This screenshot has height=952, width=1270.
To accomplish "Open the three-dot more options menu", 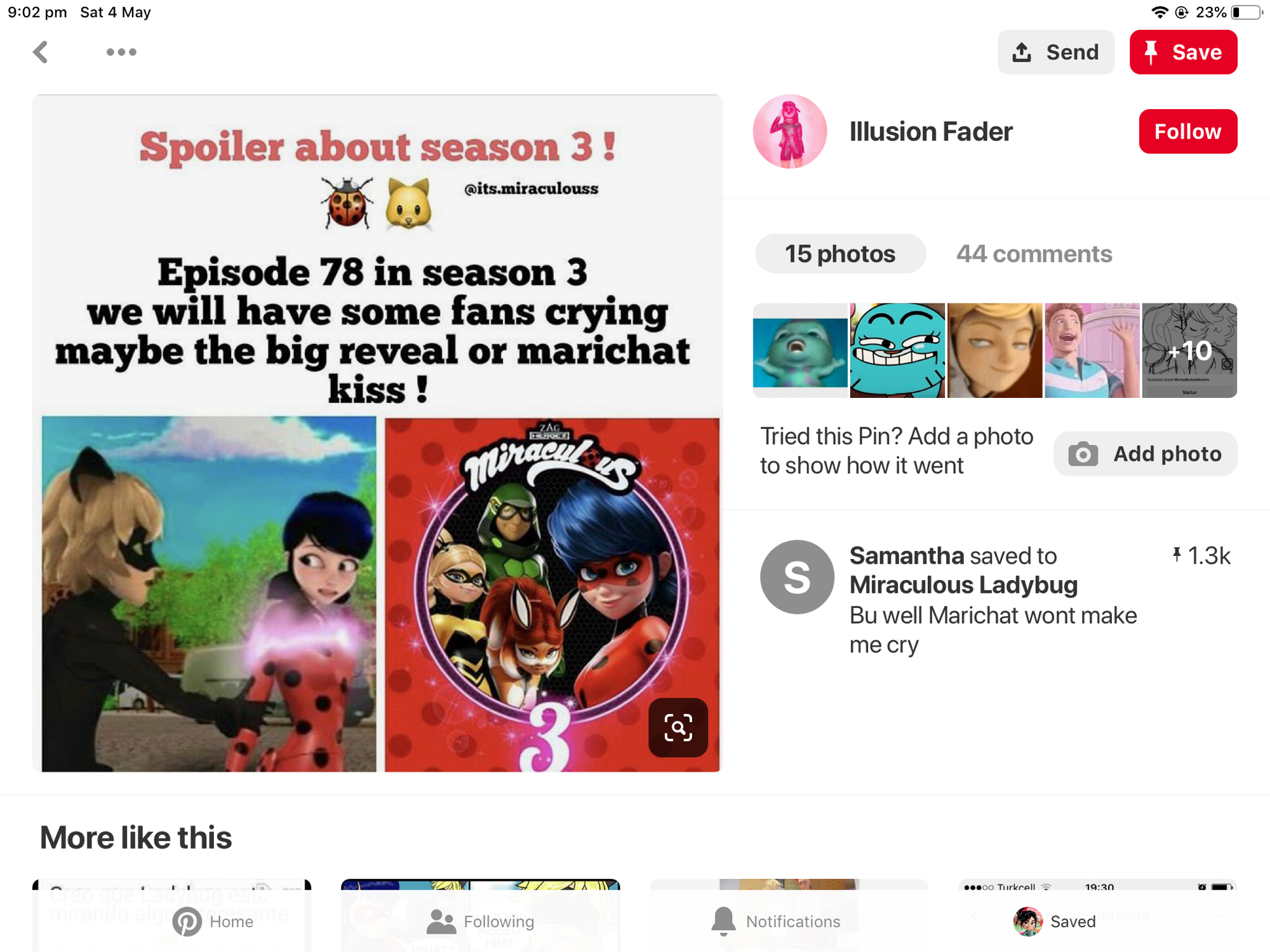I will coord(121,52).
